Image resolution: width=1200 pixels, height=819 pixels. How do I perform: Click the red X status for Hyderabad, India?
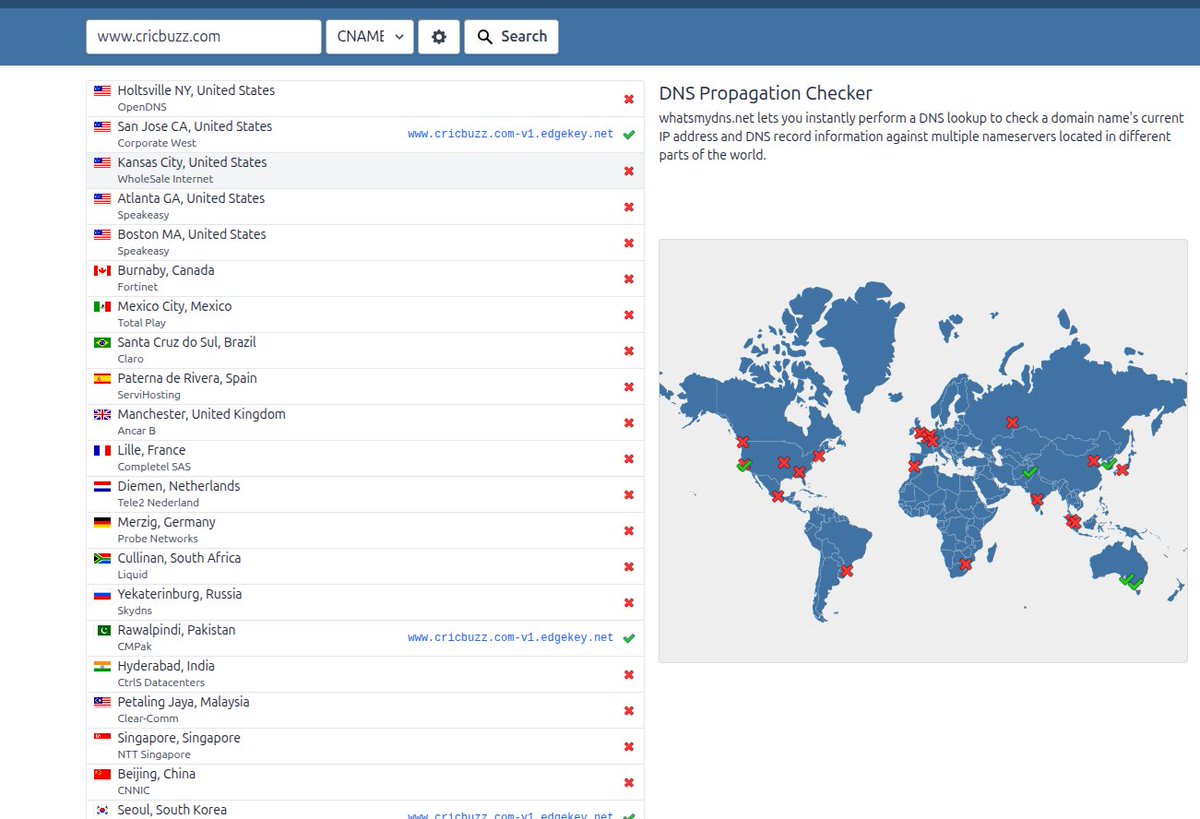coord(629,675)
